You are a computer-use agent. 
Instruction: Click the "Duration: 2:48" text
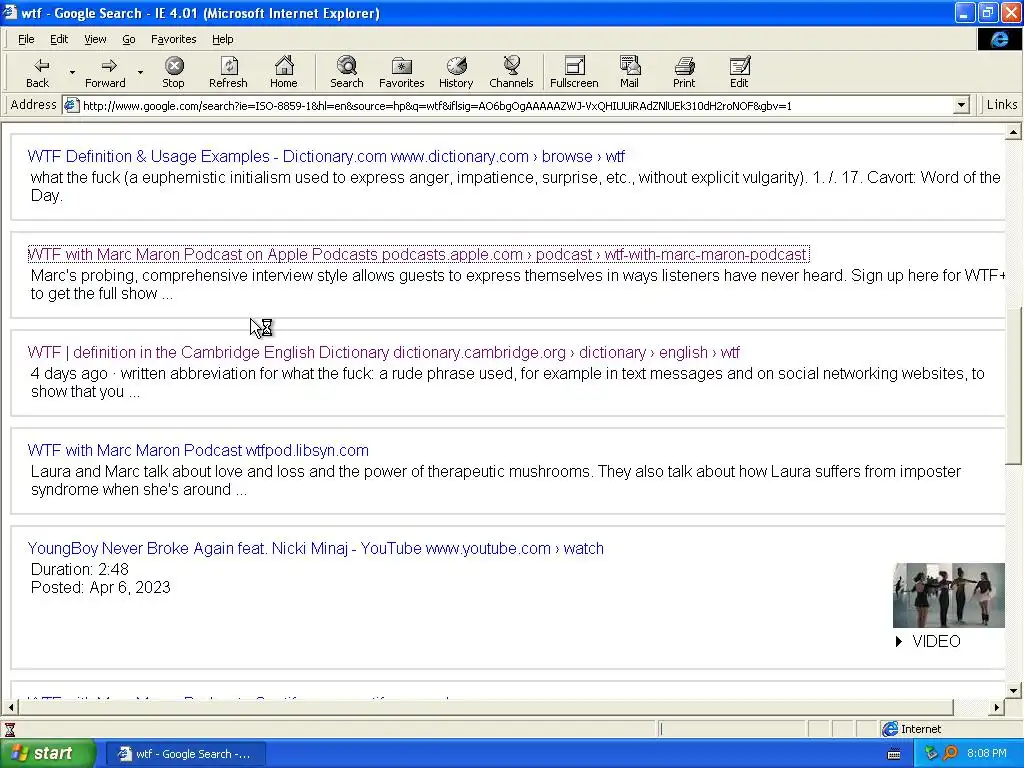click(80, 569)
